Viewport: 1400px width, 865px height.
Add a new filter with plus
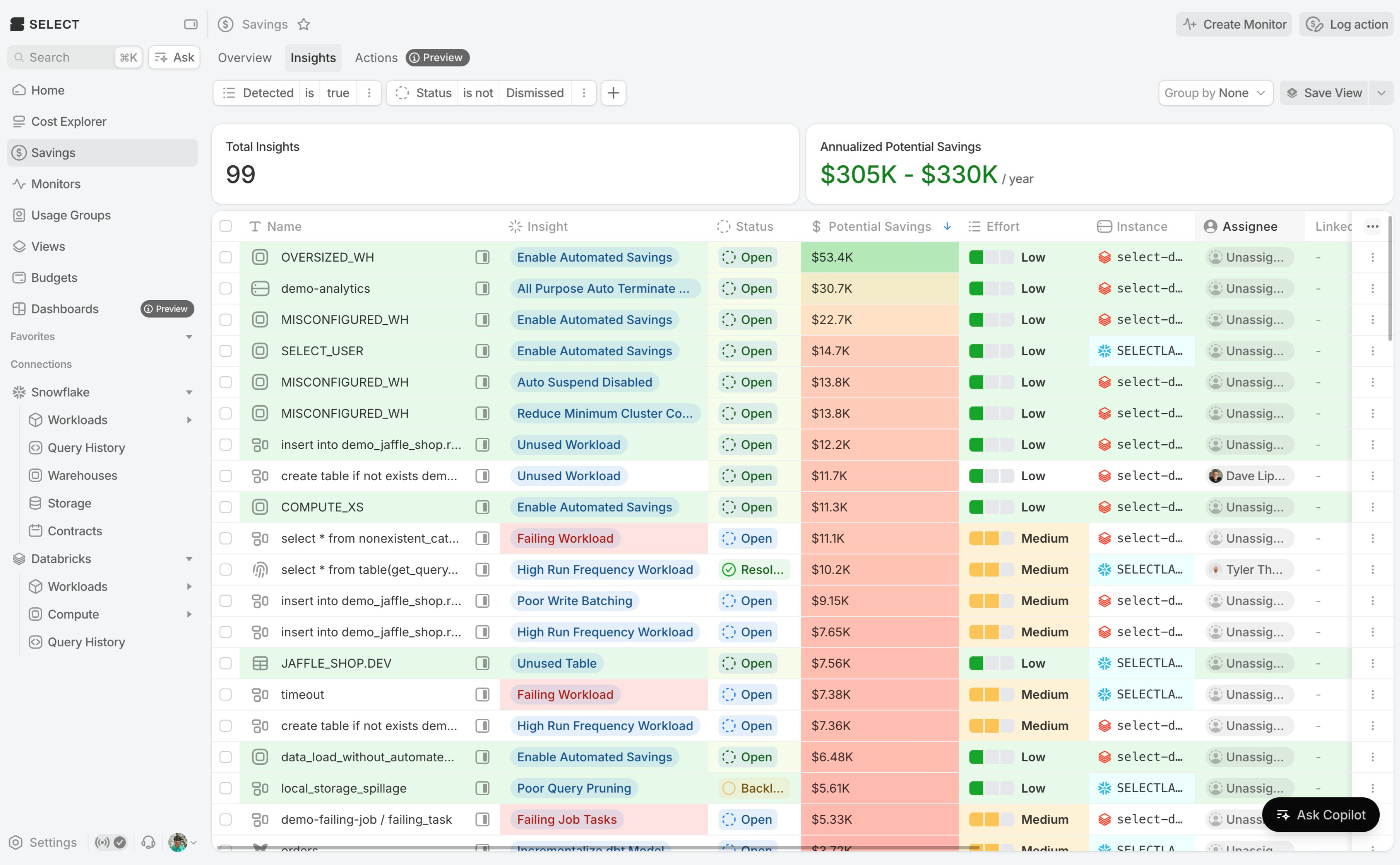coord(613,93)
